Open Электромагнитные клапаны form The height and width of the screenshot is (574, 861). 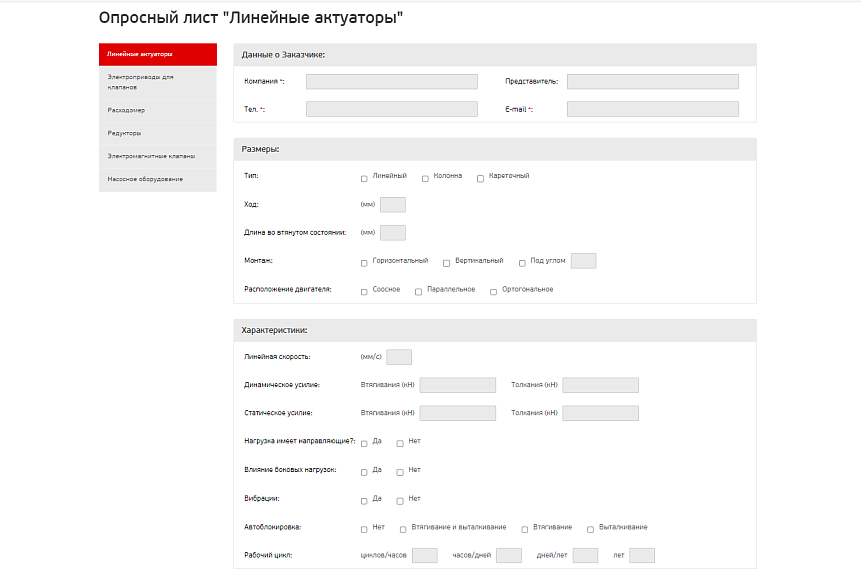coord(158,157)
